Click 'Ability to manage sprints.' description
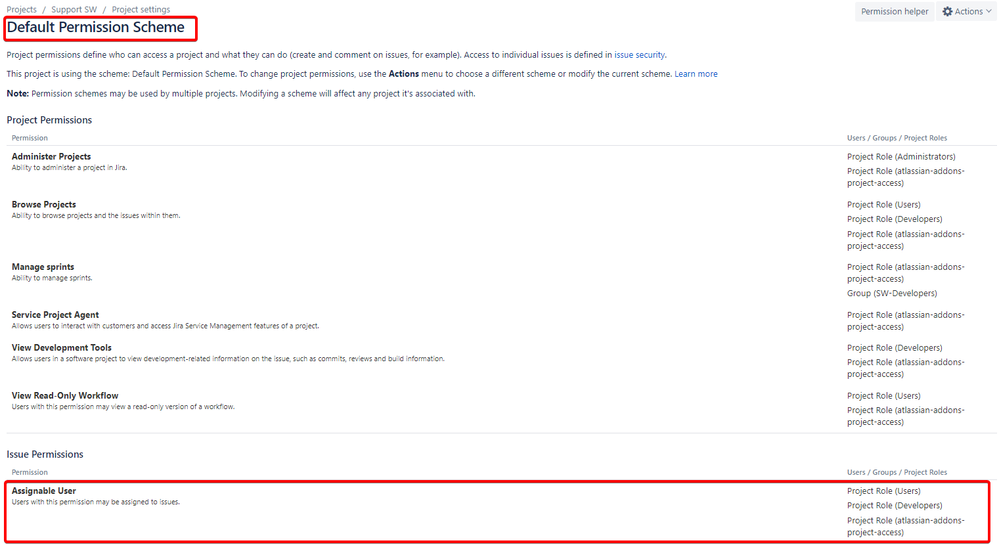 (x=52, y=278)
